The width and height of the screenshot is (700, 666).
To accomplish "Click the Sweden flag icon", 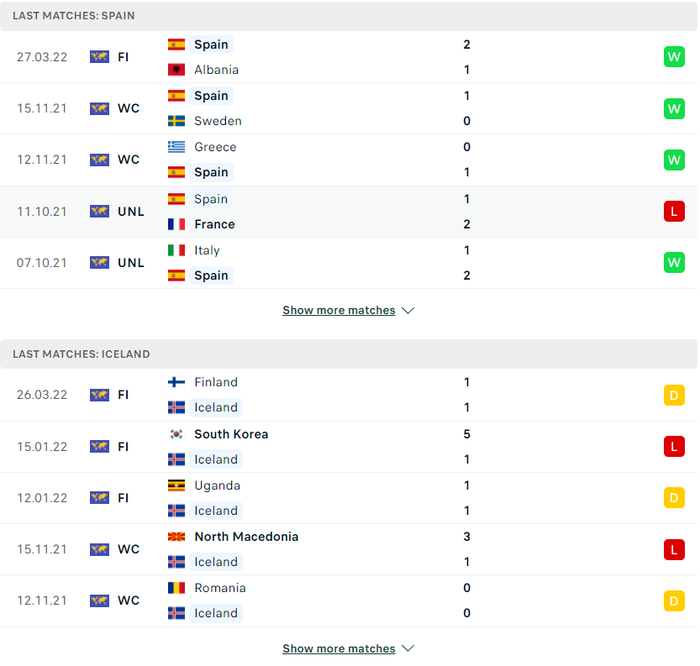I will [176, 121].
